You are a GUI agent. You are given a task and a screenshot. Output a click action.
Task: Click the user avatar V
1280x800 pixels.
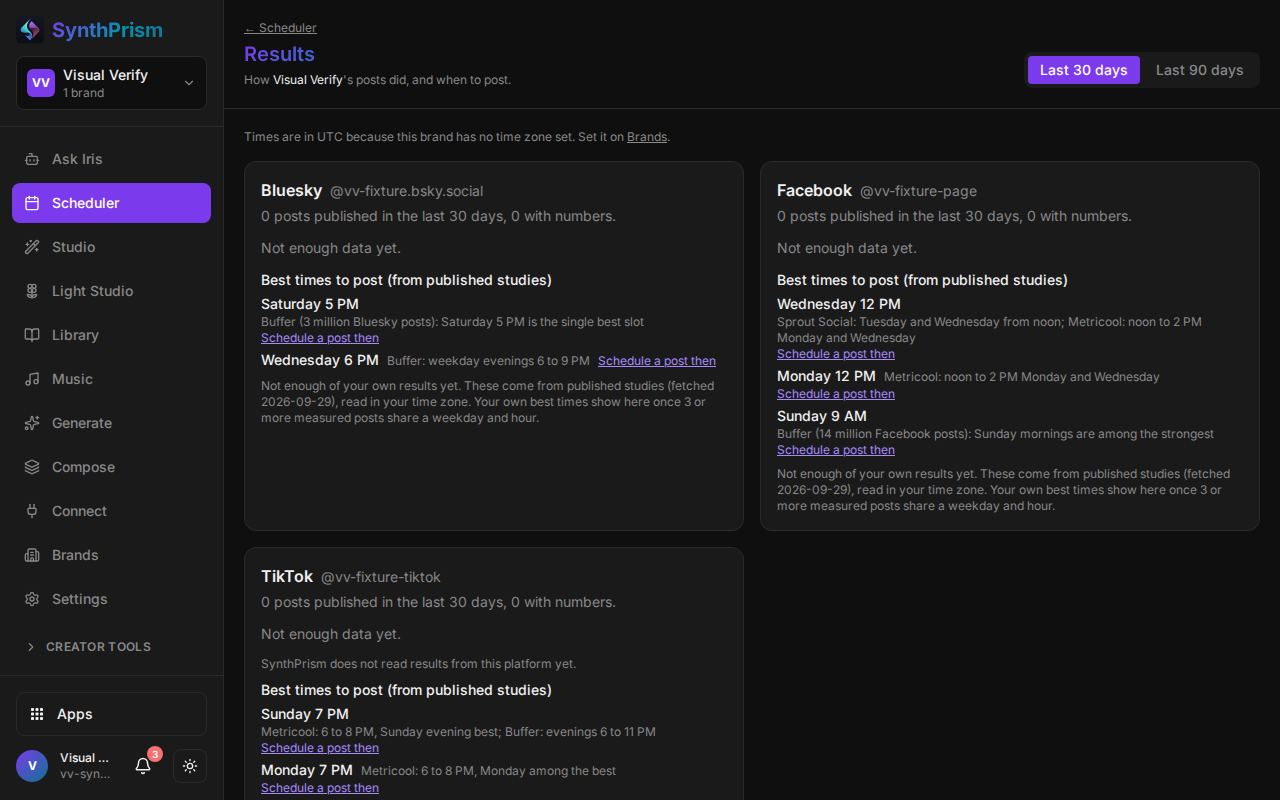click(x=32, y=766)
